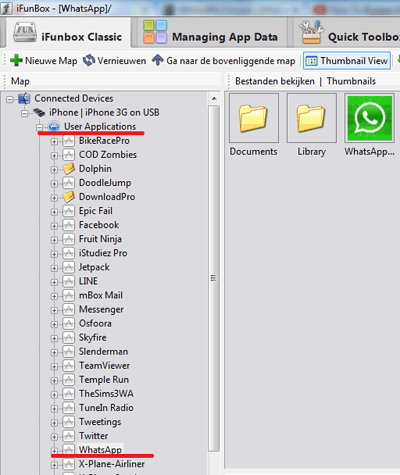Expand the DoodleJump tree node
Viewport: 400px width, 475px height.
tap(54, 184)
